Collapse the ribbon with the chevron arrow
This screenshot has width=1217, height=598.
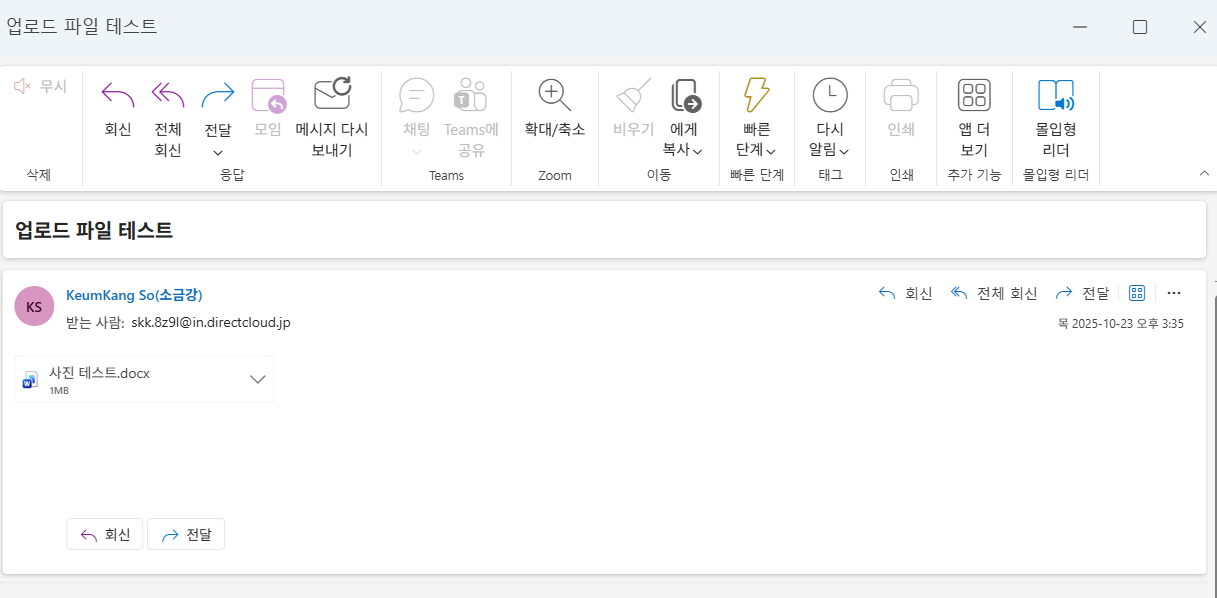point(1204,174)
